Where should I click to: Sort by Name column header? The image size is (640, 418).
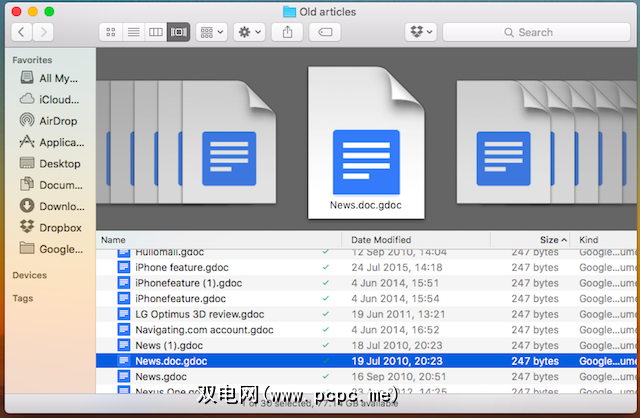[219, 240]
